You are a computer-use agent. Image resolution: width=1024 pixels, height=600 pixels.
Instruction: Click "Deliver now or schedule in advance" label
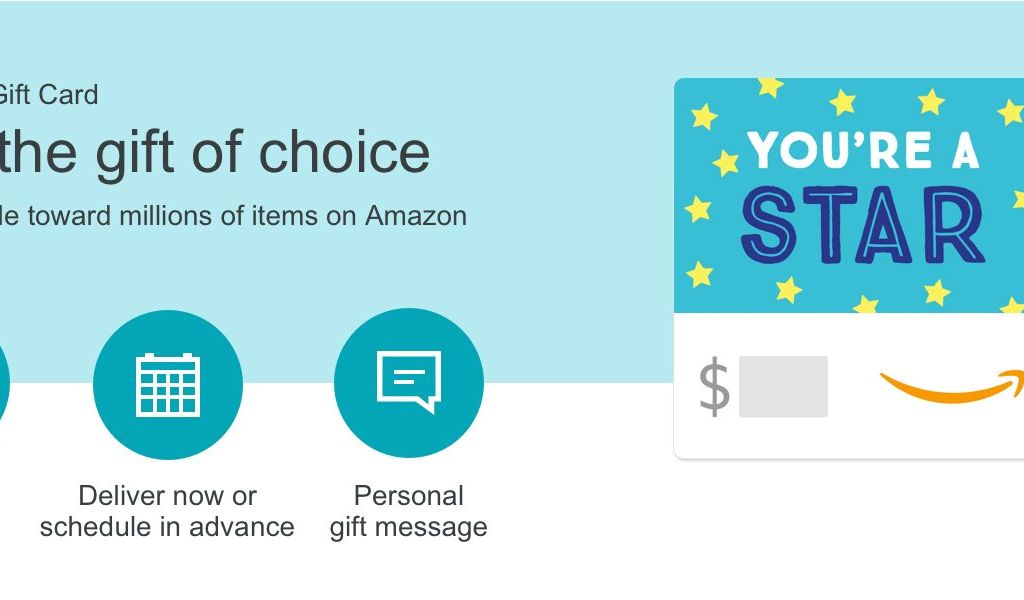point(167,511)
